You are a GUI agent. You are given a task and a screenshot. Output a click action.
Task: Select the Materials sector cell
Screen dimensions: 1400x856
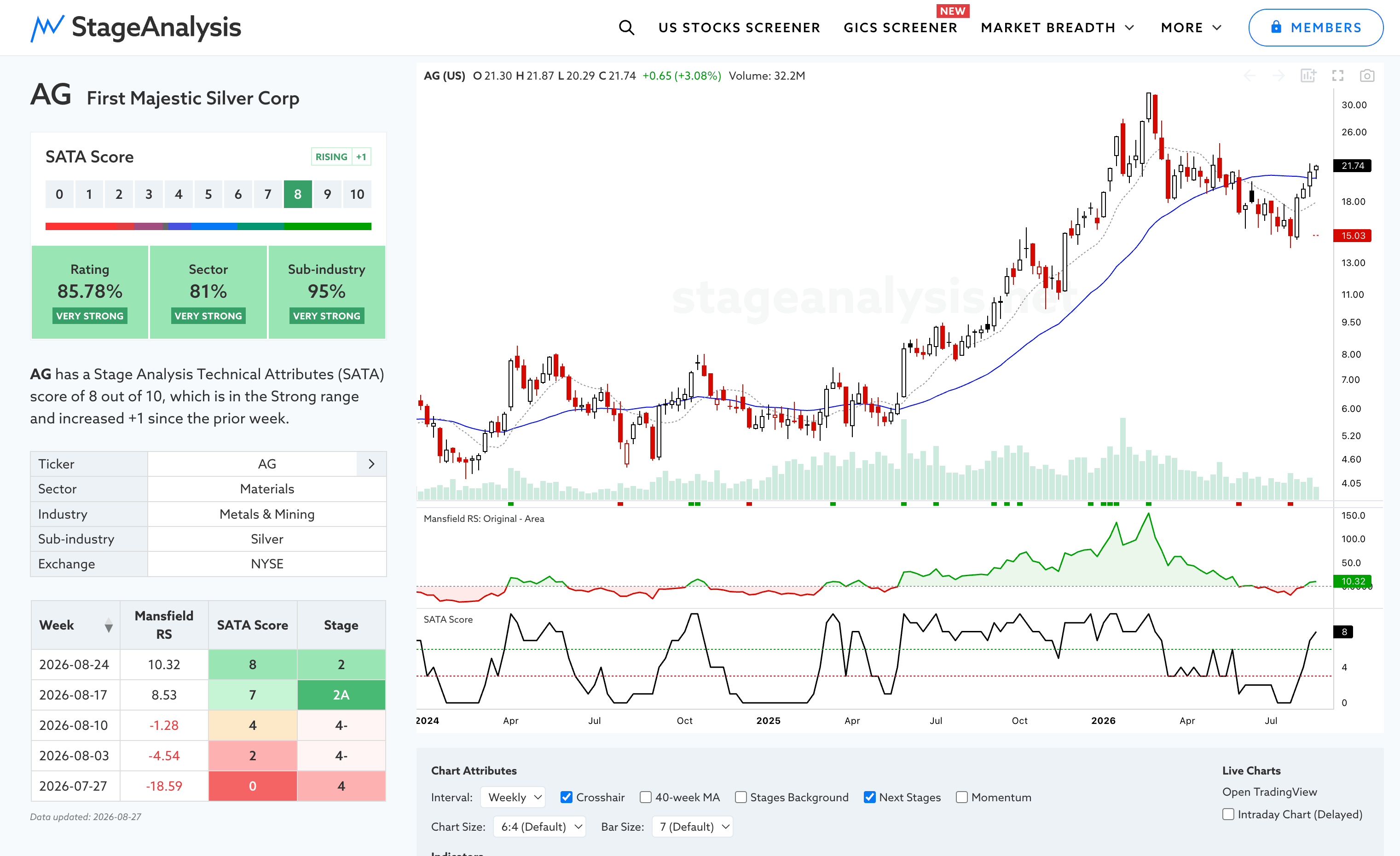coord(267,489)
